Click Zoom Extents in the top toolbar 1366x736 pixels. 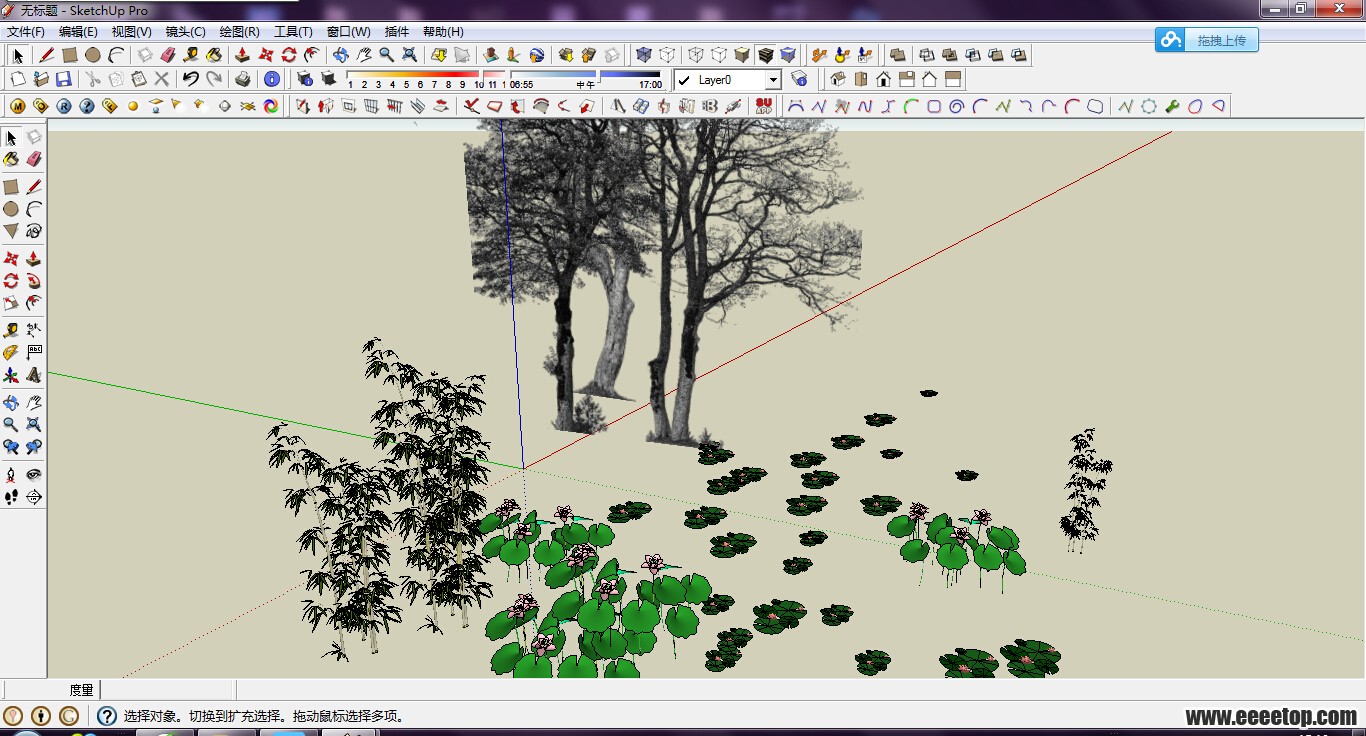(409, 55)
